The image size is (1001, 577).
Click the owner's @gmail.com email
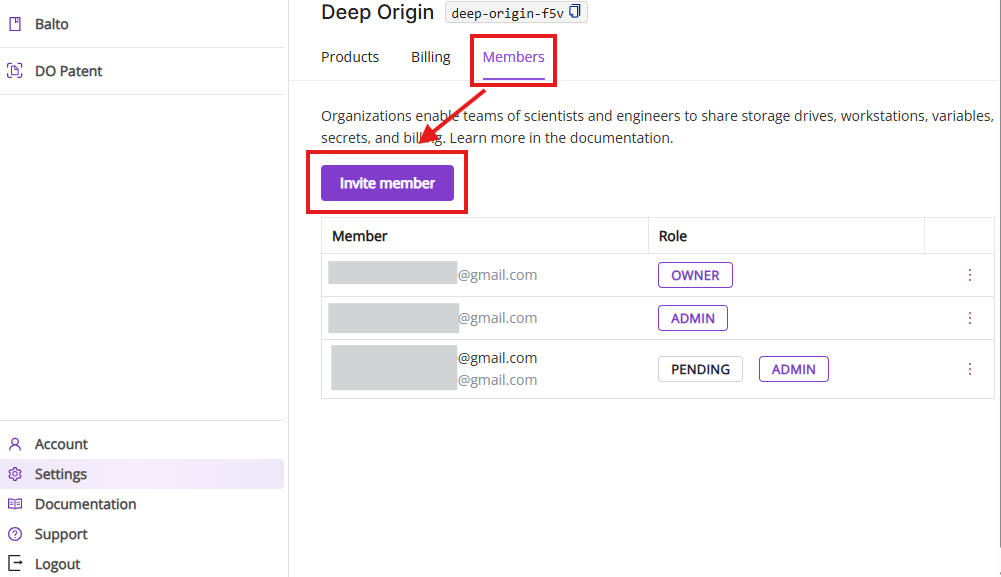tap(497, 275)
